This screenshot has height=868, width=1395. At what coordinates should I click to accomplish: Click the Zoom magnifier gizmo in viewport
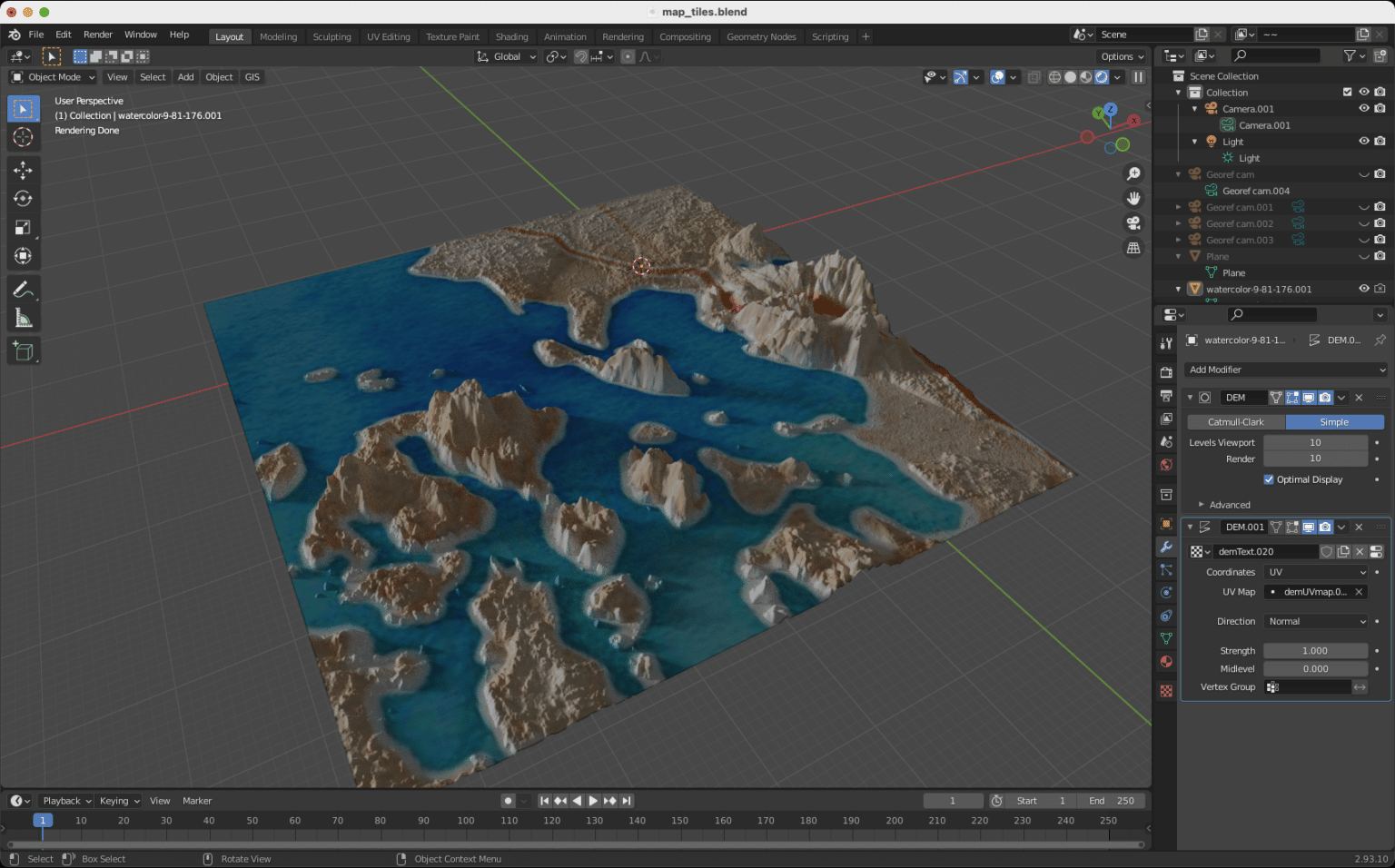click(1133, 173)
